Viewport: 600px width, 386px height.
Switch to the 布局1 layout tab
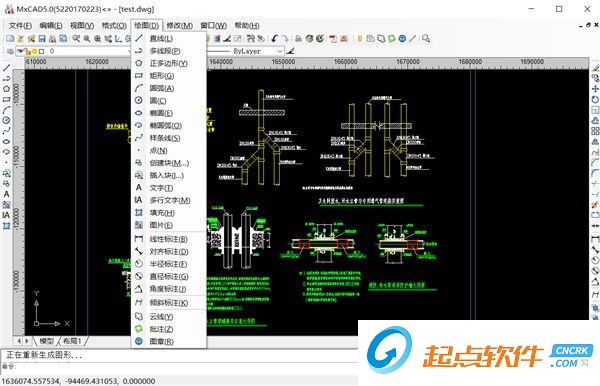72,341
